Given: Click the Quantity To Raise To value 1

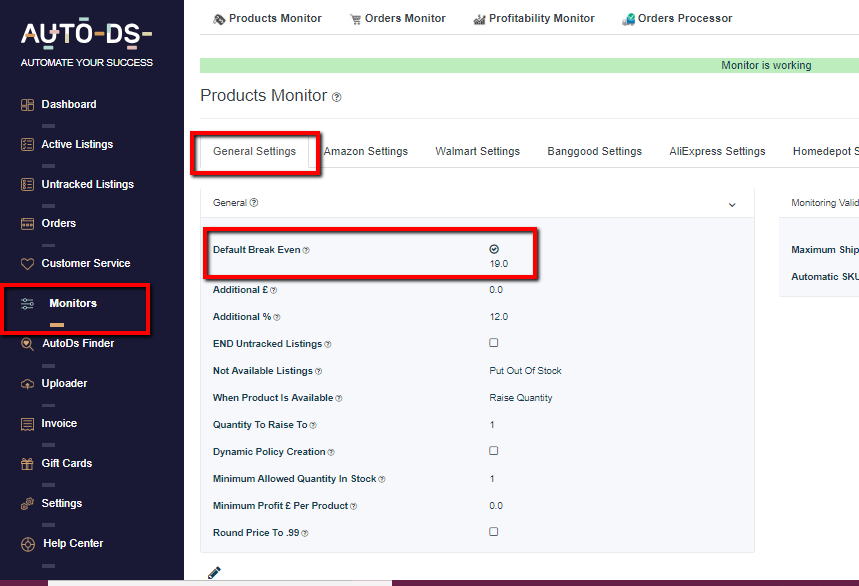Looking at the screenshot, I should point(492,425).
